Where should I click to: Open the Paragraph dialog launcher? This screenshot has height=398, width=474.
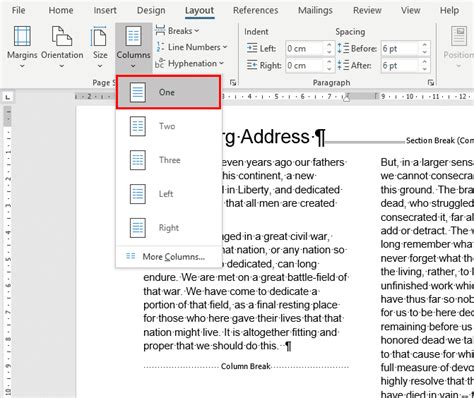click(x=431, y=83)
